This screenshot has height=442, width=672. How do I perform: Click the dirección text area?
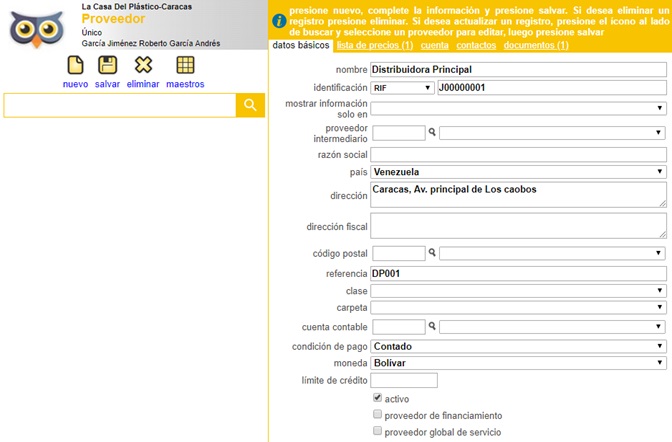[518, 195]
